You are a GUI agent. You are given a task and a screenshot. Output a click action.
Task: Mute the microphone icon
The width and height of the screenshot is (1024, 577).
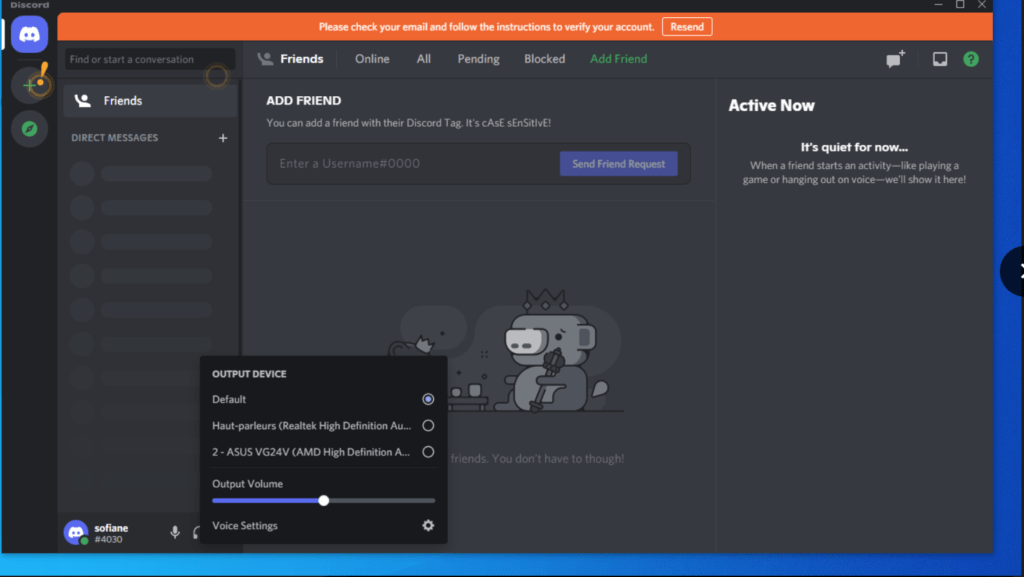tap(174, 532)
